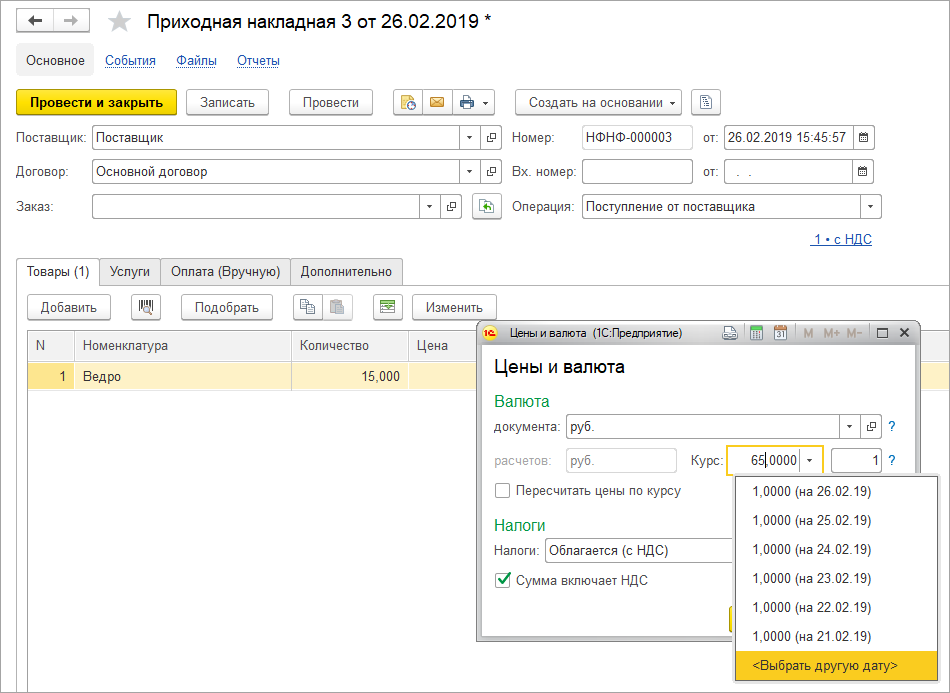Open Заказ record with its open button
The image size is (950, 693).
[x=451, y=207]
